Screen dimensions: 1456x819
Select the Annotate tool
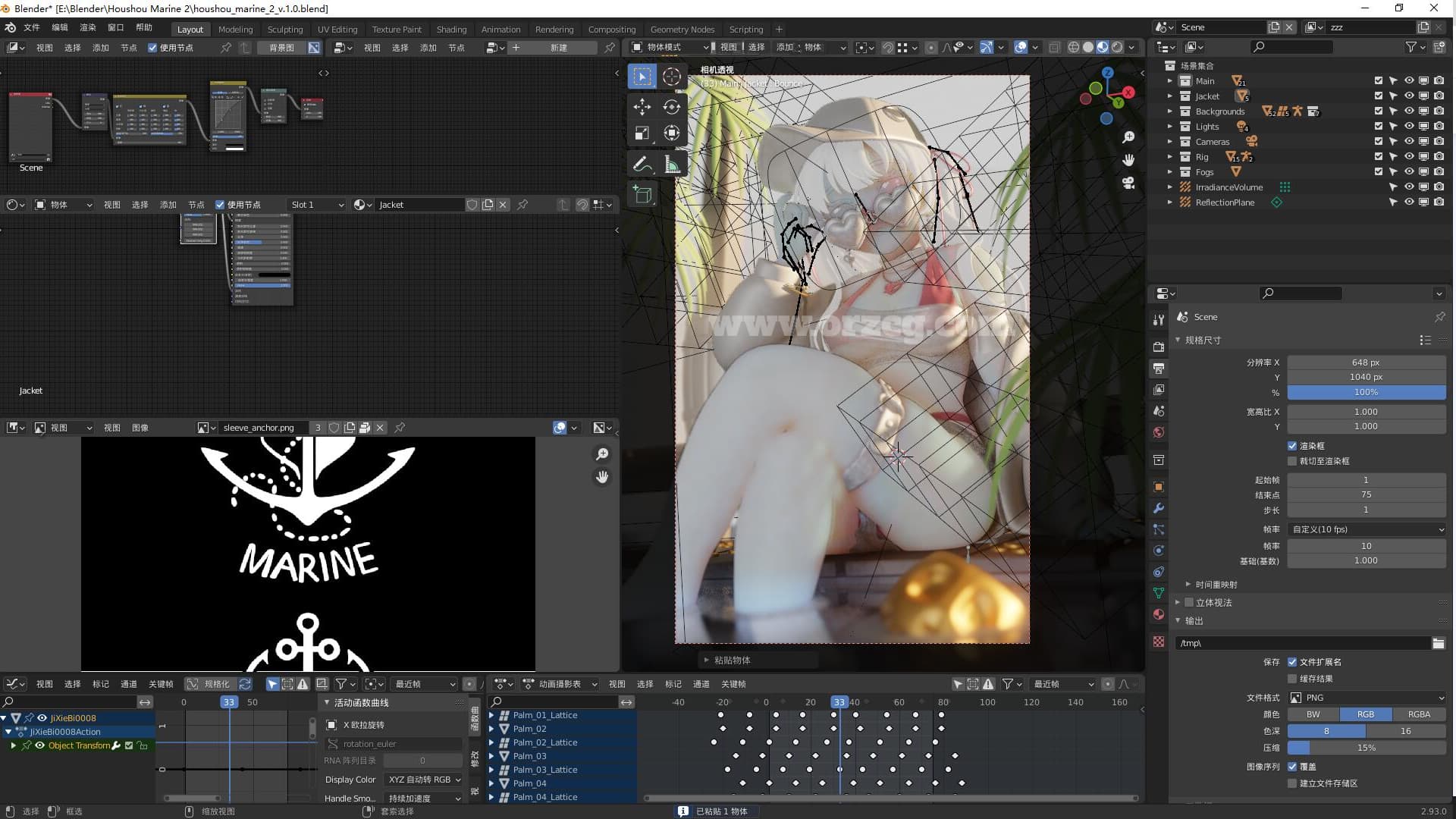click(642, 164)
